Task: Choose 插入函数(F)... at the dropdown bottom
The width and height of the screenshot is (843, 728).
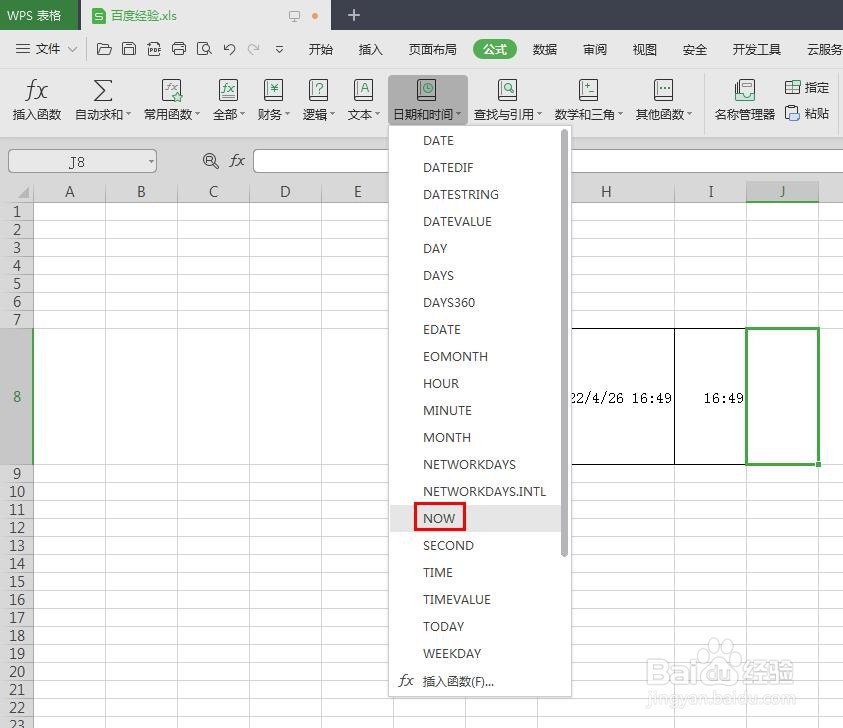Action: [x=460, y=680]
